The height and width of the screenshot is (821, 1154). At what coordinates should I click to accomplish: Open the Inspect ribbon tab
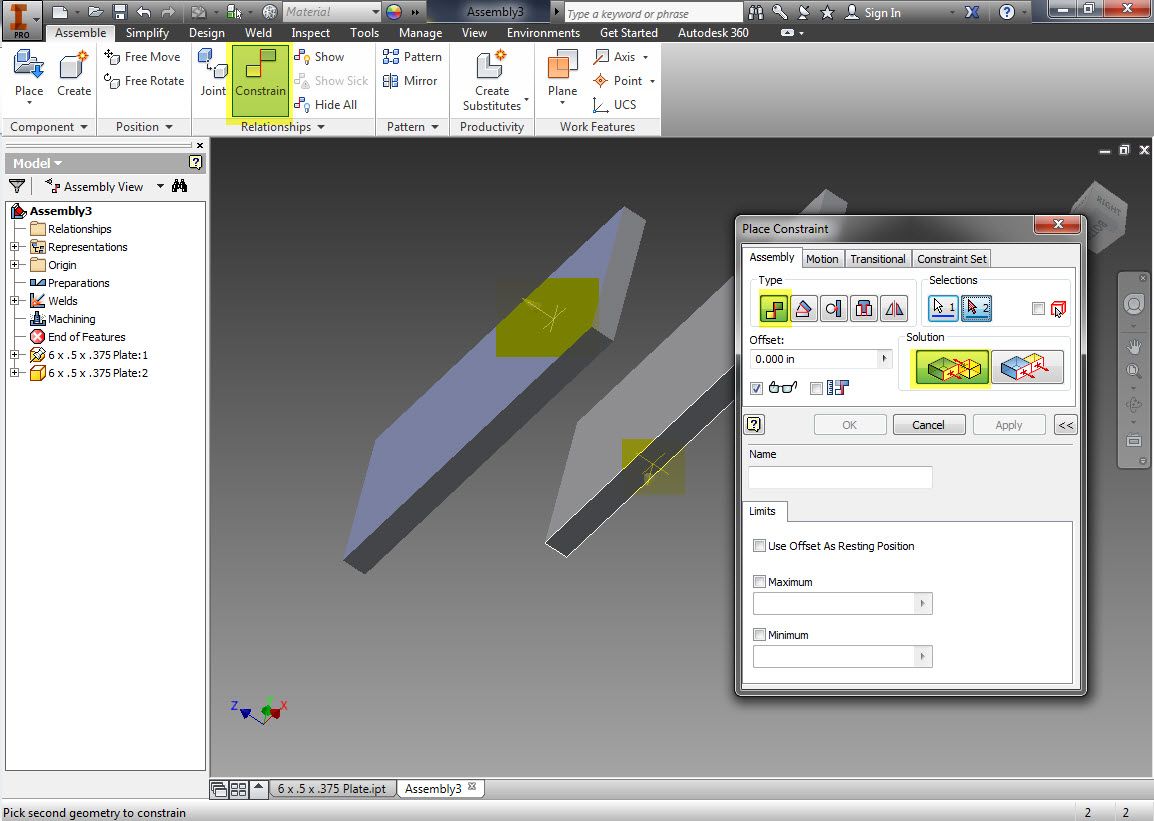[x=310, y=32]
